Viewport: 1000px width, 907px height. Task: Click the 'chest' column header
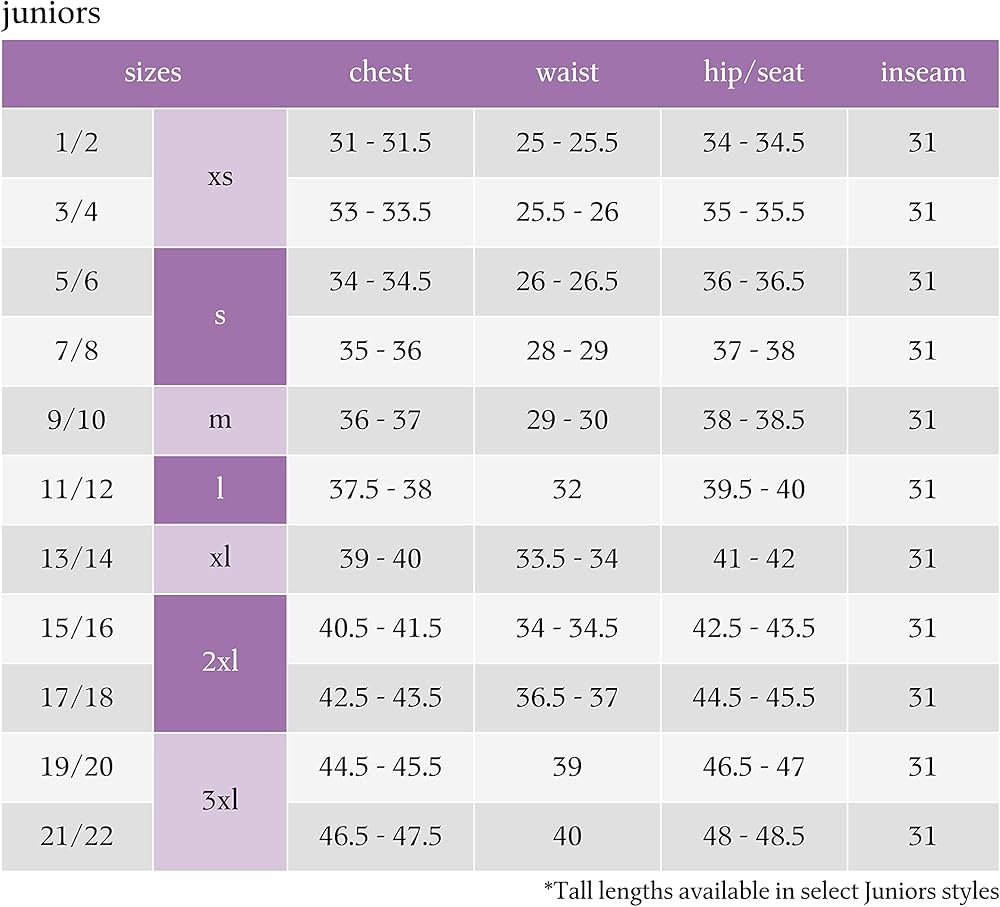[x=380, y=73]
